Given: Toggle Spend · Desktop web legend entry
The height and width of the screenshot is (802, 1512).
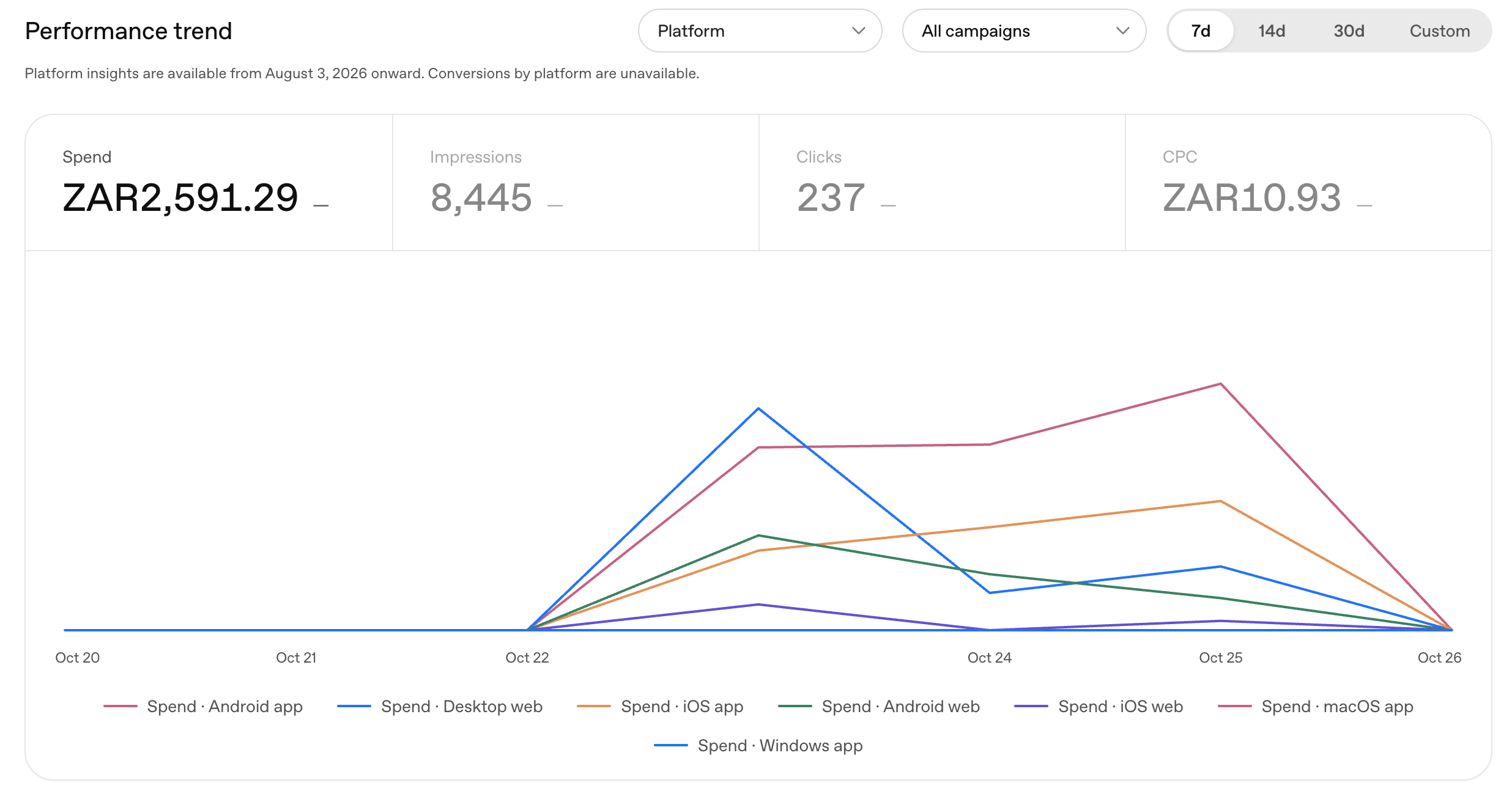Looking at the screenshot, I should [x=440, y=707].
